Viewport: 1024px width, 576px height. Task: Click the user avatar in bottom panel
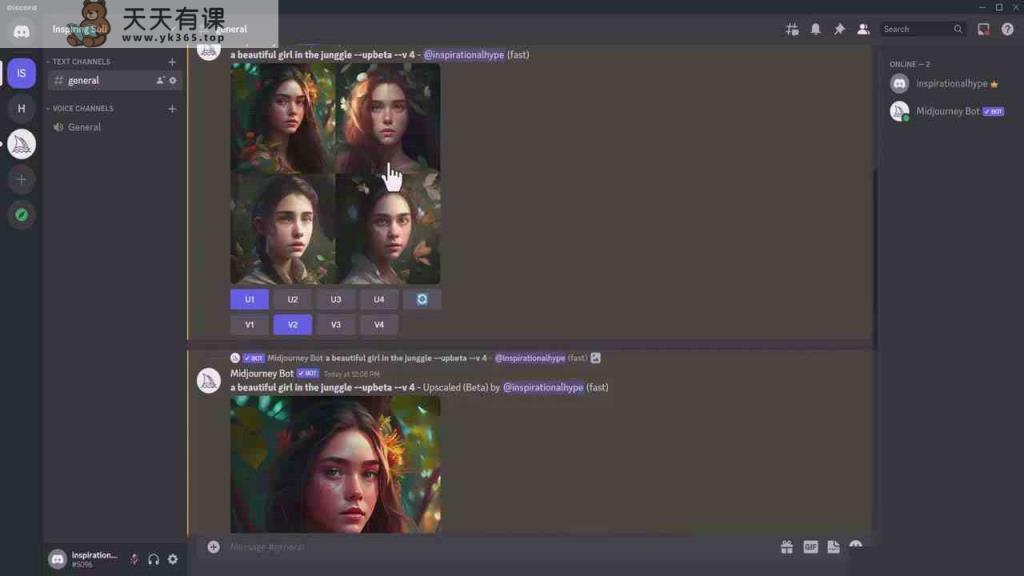pyautogui.click(x=57, y=559)
